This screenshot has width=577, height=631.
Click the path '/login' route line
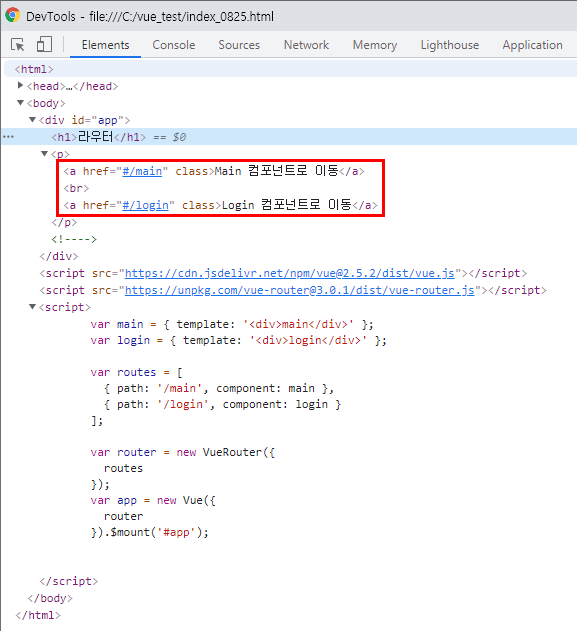click(223, 404)
